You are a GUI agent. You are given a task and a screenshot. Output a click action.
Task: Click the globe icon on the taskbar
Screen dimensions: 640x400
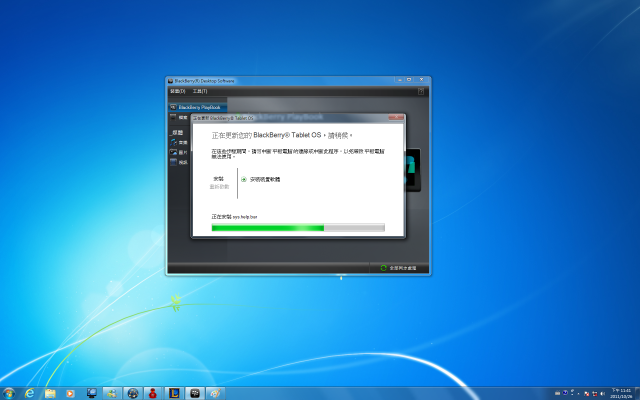133,393
